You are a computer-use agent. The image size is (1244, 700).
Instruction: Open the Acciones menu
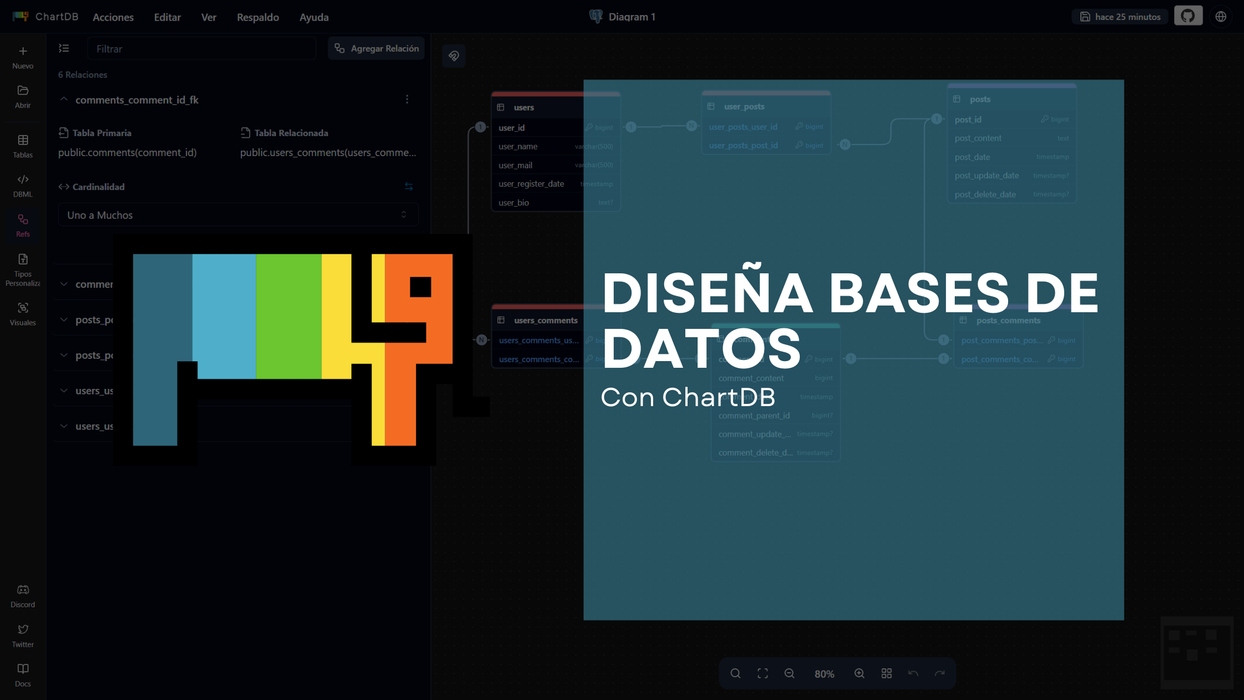(x=113, y=17)
